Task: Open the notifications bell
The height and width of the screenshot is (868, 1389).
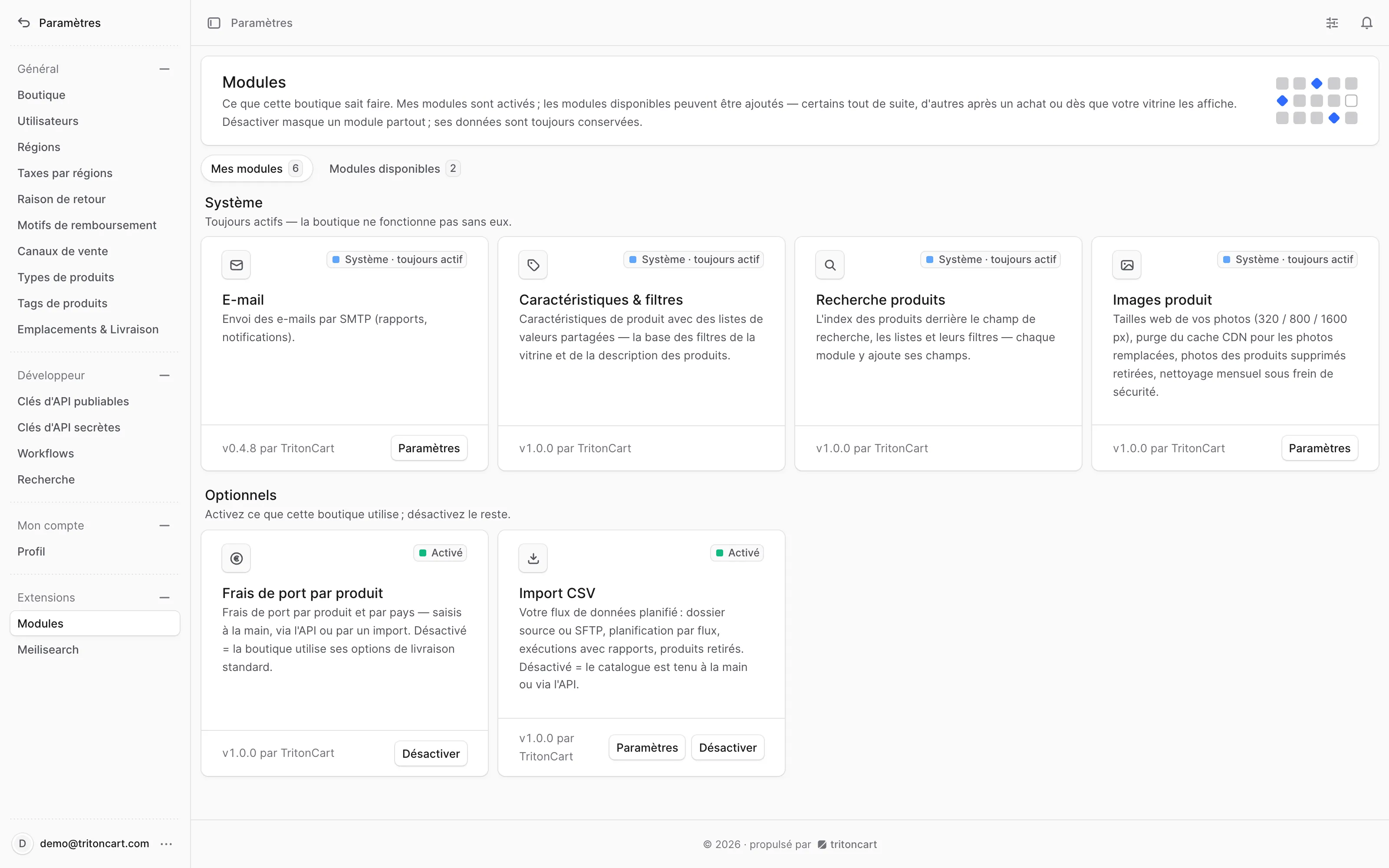Action: (x=1366, y=23)
